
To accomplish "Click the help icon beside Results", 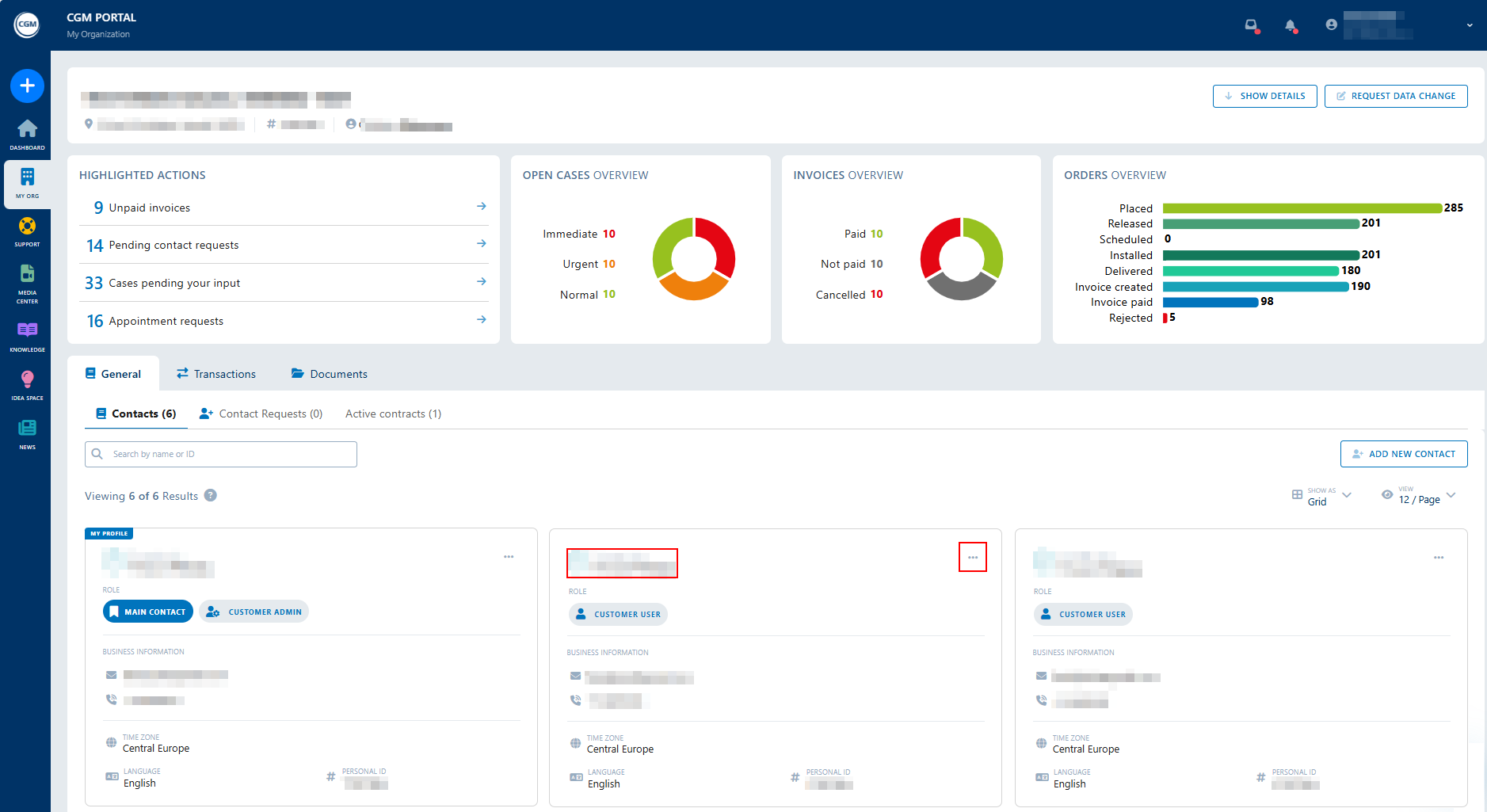I will point(211,495).
